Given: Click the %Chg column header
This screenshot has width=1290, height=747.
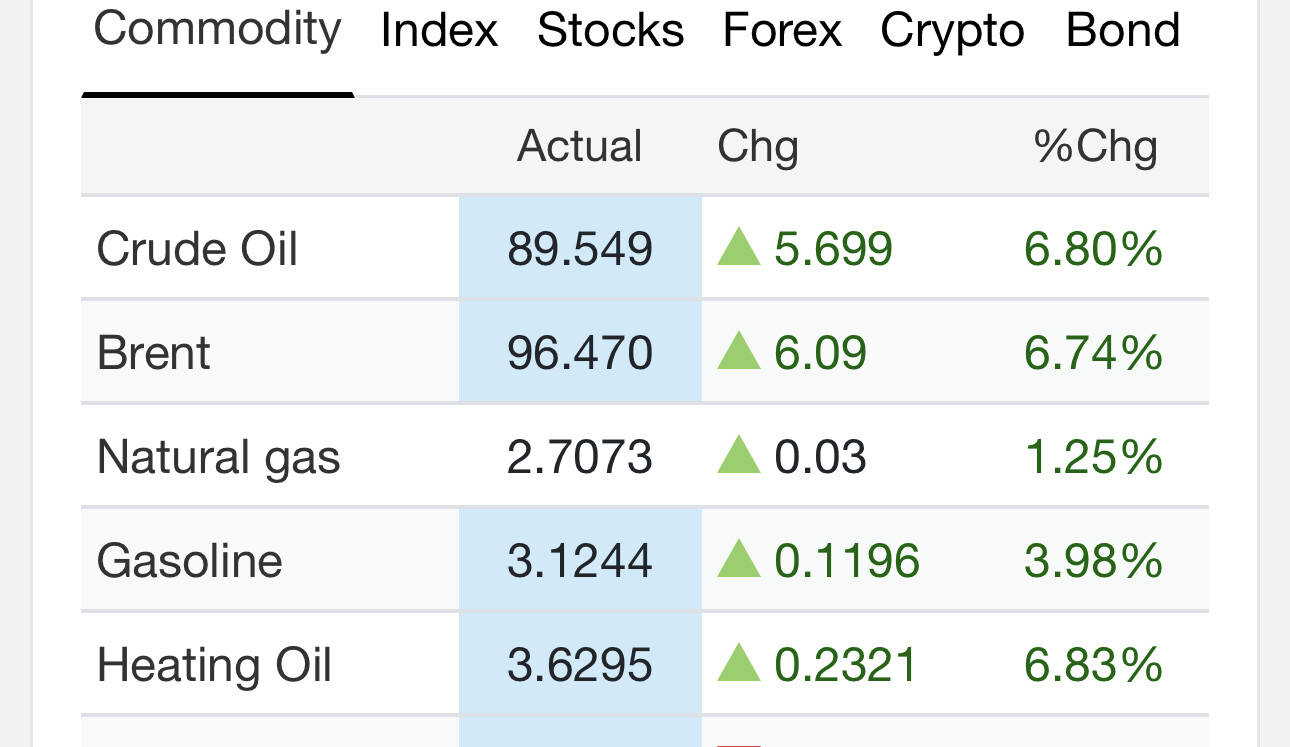Looking at the screenshot, I should click(x=1095, y=147).
